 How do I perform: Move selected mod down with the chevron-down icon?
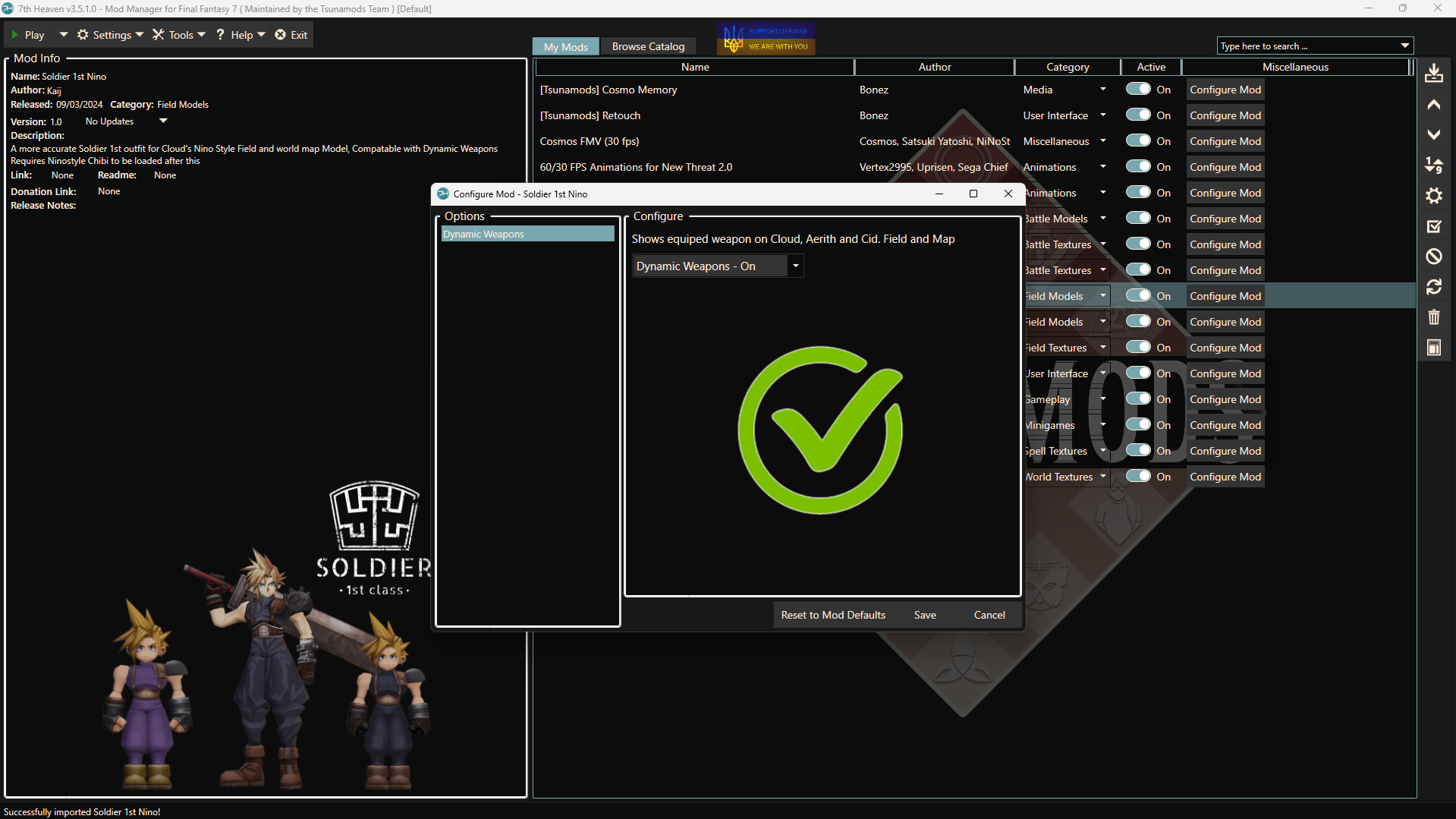pyautogui.click(x=1433, y=135)
